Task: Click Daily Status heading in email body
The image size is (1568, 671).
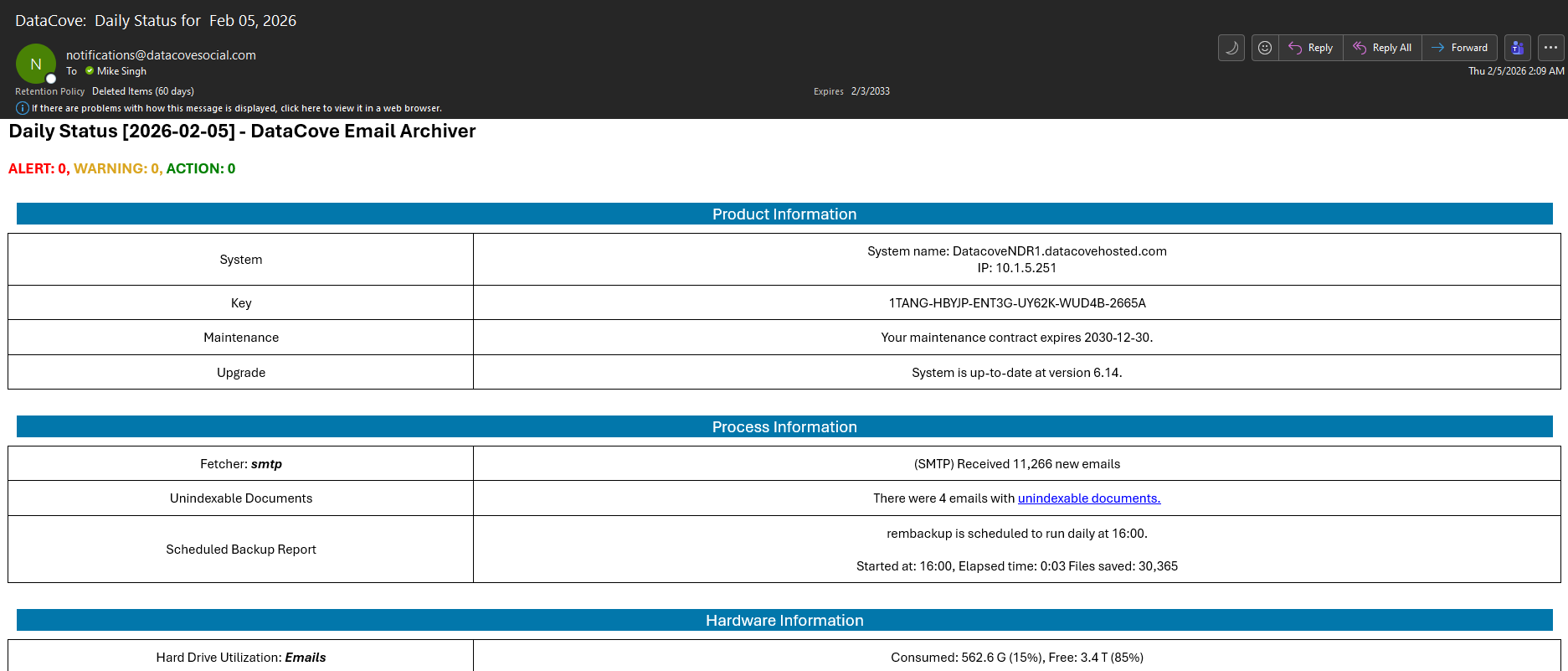Action: point(242,132)
